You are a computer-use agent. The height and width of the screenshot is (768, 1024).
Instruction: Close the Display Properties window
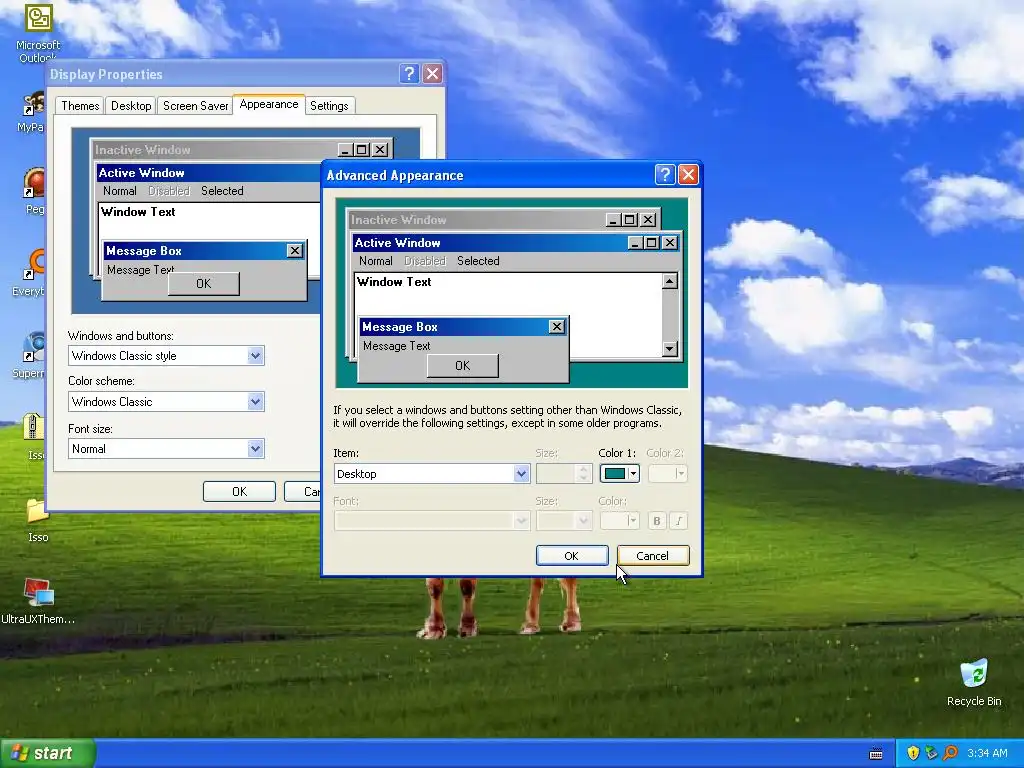coord(432,74)
